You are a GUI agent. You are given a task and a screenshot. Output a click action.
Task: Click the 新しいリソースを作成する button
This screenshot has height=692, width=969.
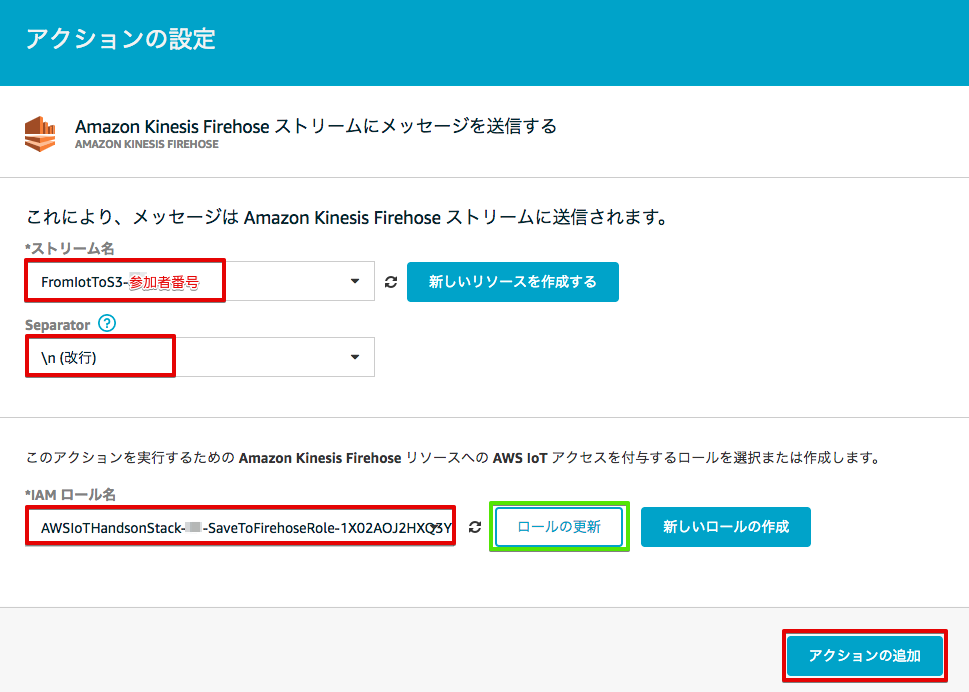pyautogui.click(x=513, y=282)
